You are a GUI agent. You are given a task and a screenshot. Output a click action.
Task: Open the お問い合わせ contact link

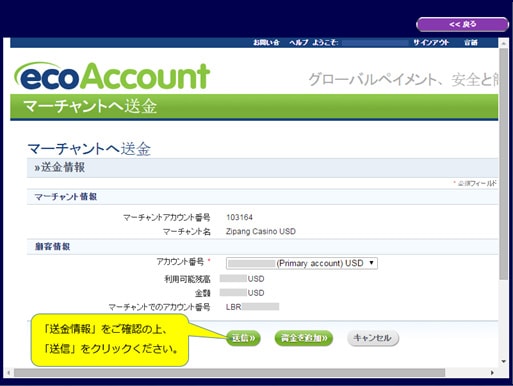(266, 42)
